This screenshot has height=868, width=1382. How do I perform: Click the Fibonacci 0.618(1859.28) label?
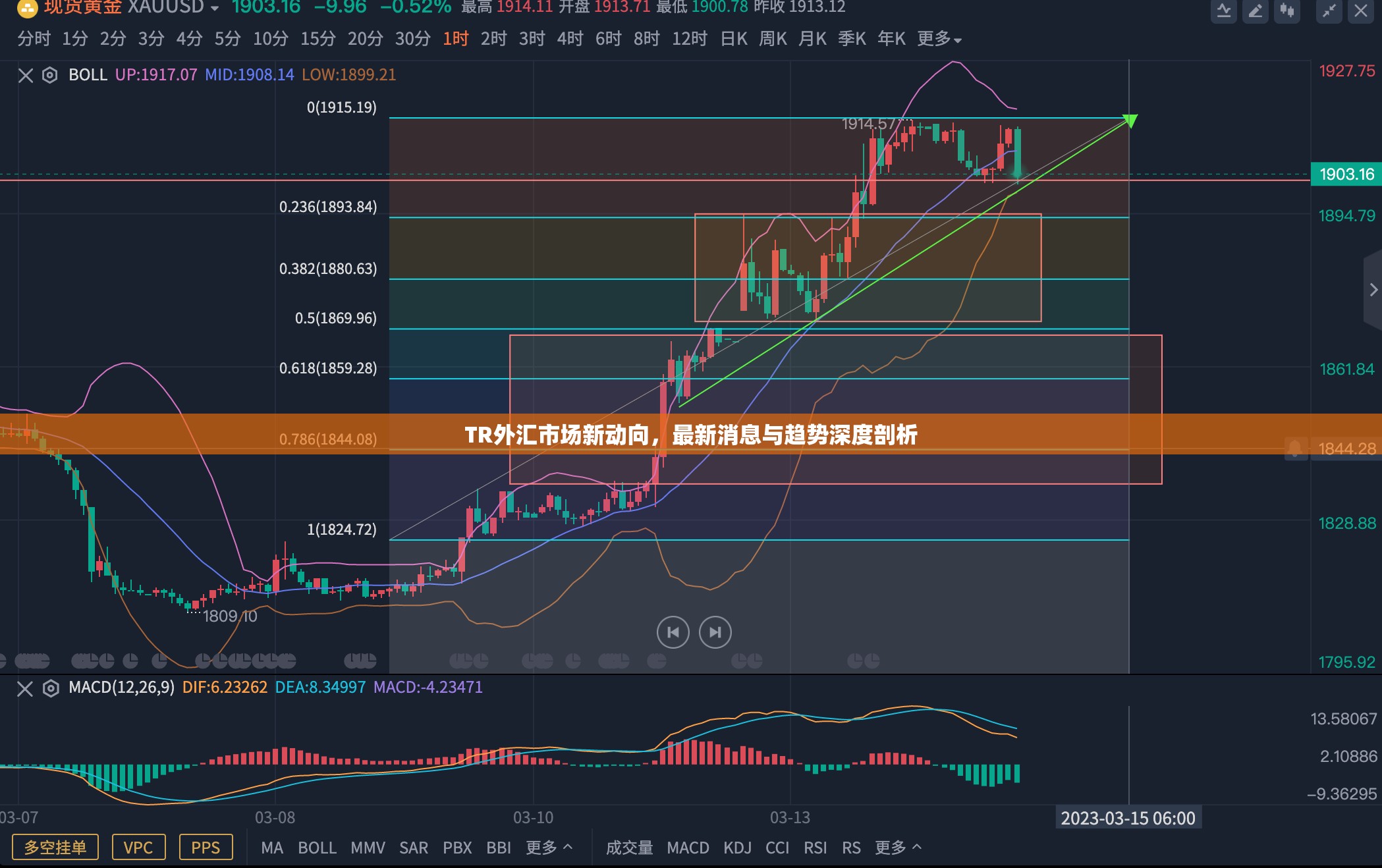point(328,368)
